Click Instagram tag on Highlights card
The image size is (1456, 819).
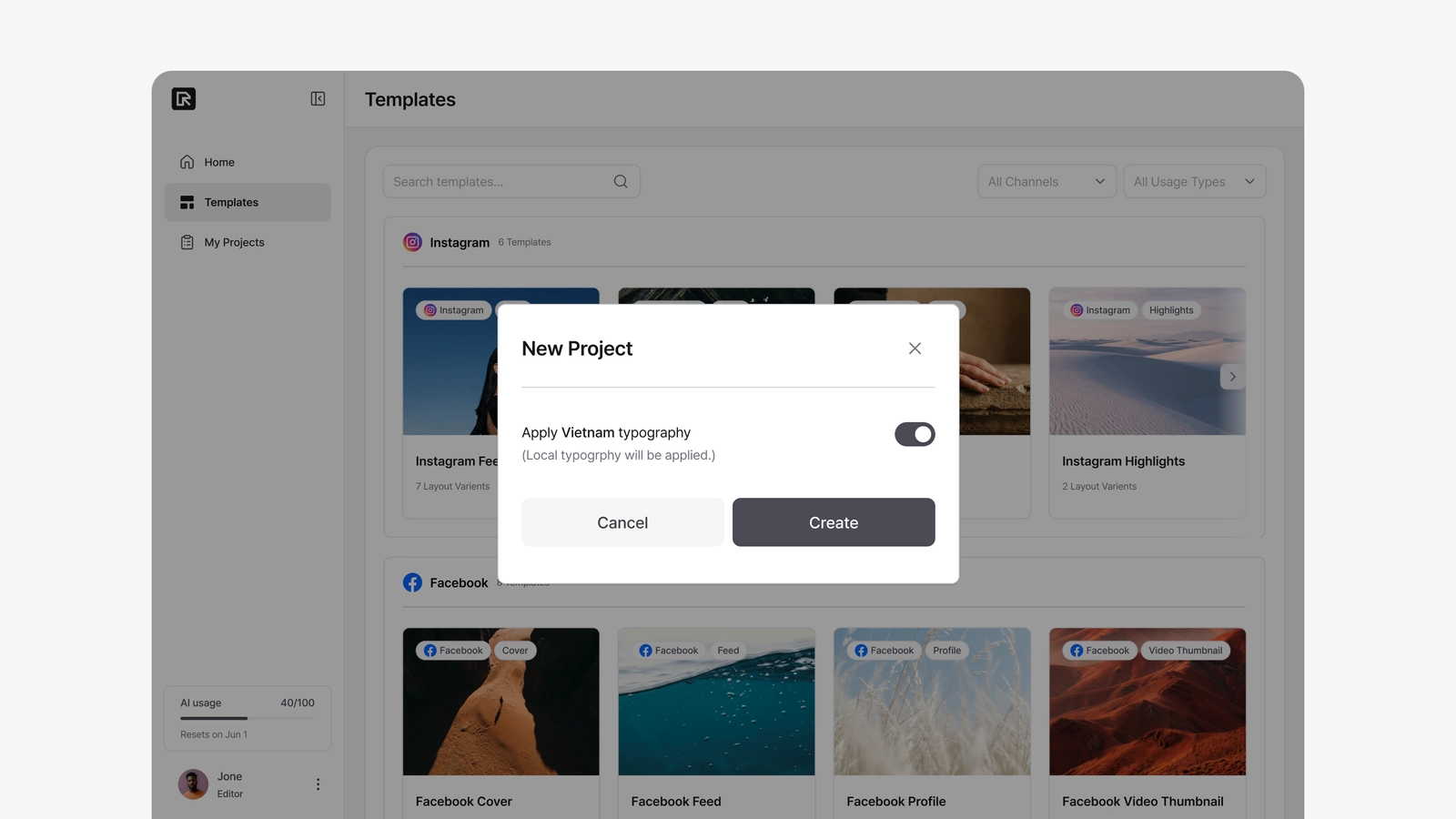(x=1100, y=310)
